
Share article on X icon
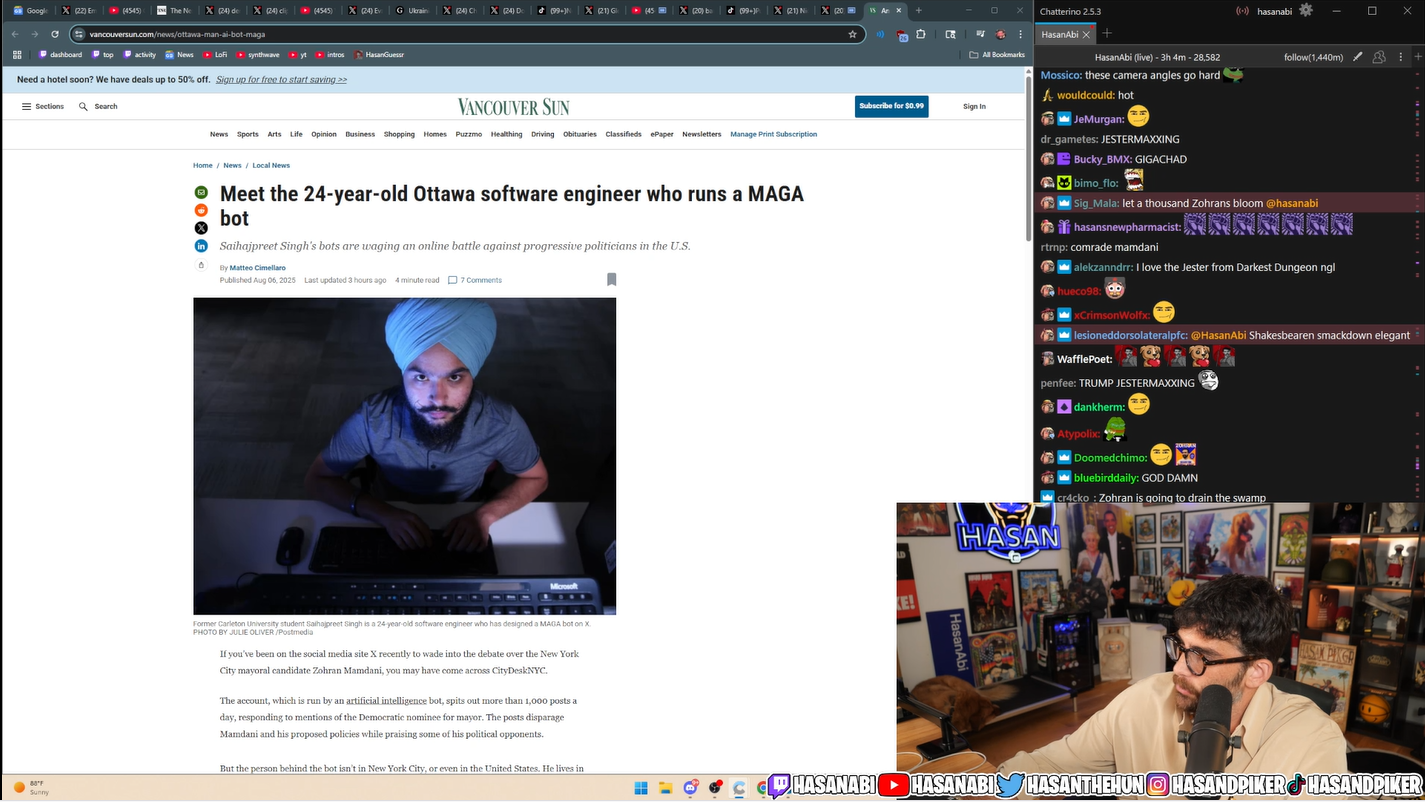coord(201,228)
